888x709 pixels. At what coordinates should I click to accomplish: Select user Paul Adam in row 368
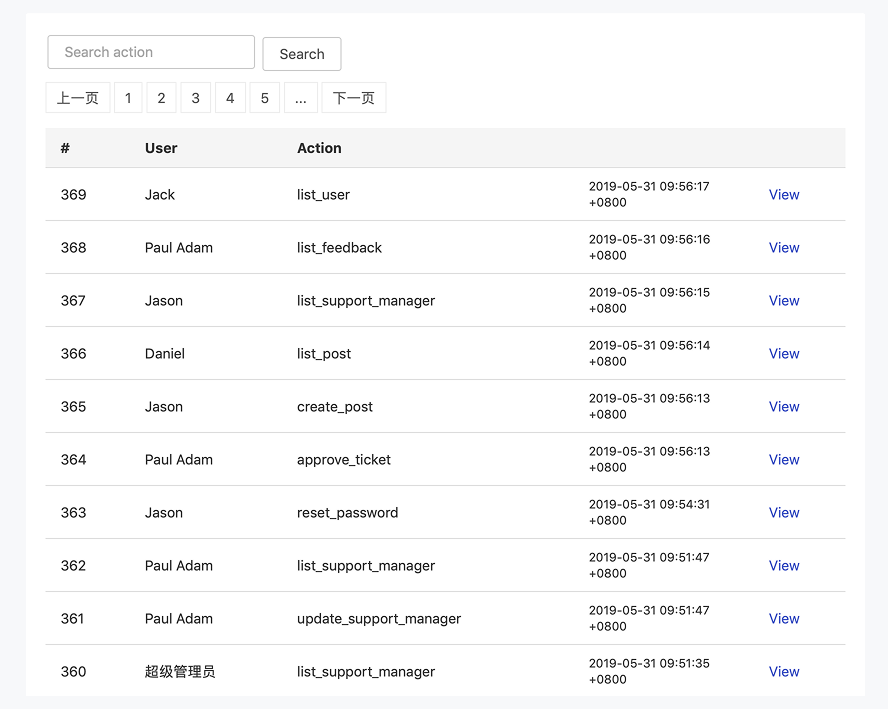pos(179,247)
